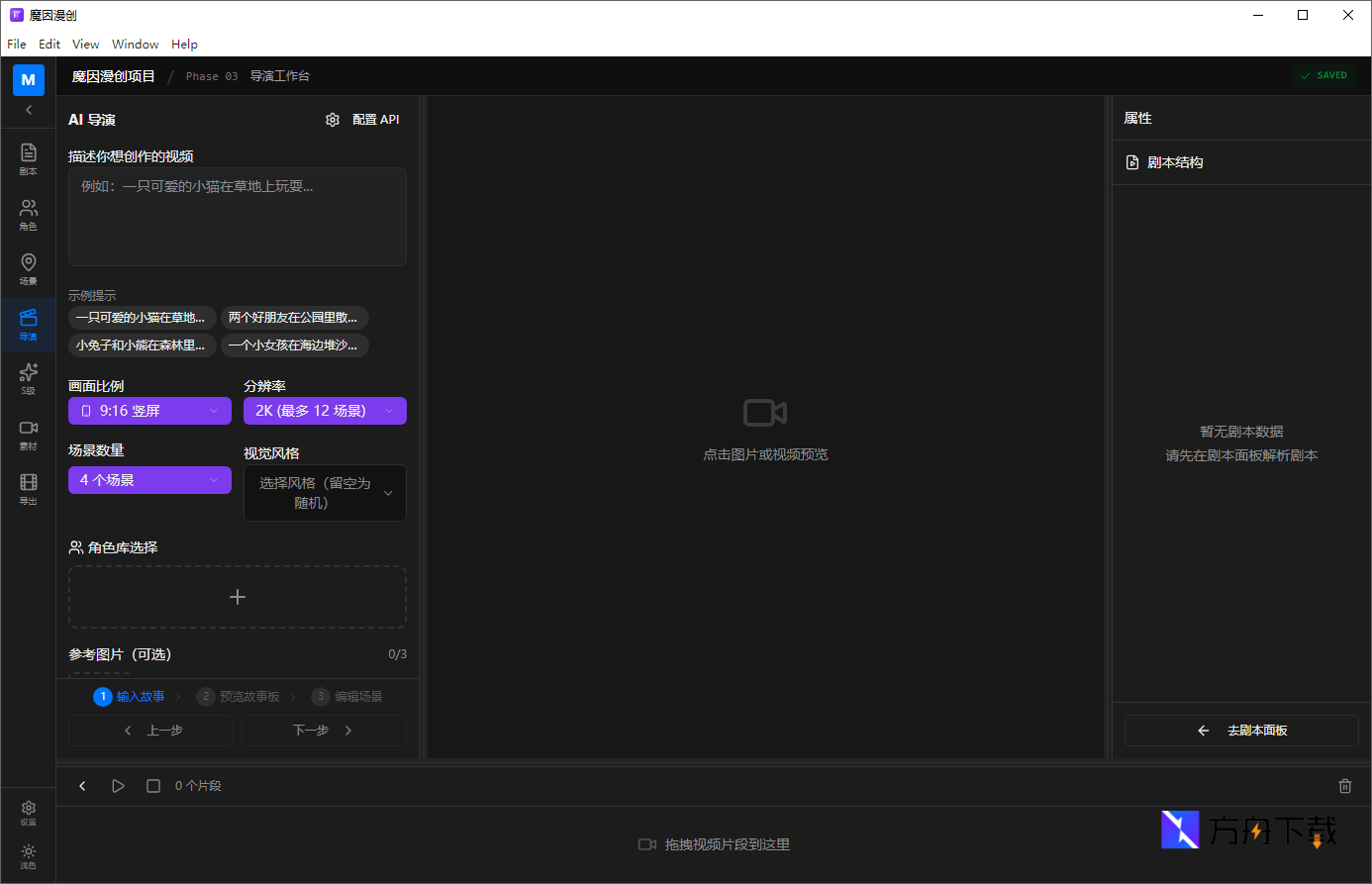The image size is (1372, 884).
Task: Open the 角色 (characters) sidebar icon
Action: (28, 213)
